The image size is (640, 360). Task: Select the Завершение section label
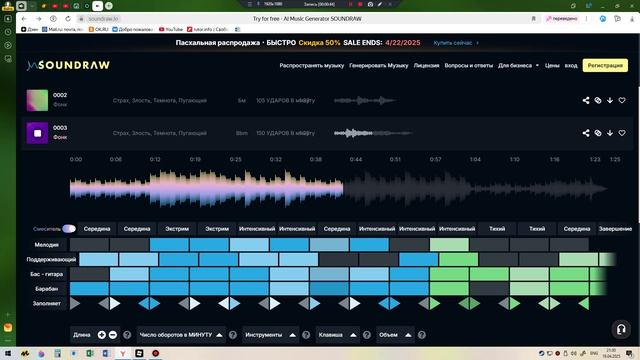point(615,229)
